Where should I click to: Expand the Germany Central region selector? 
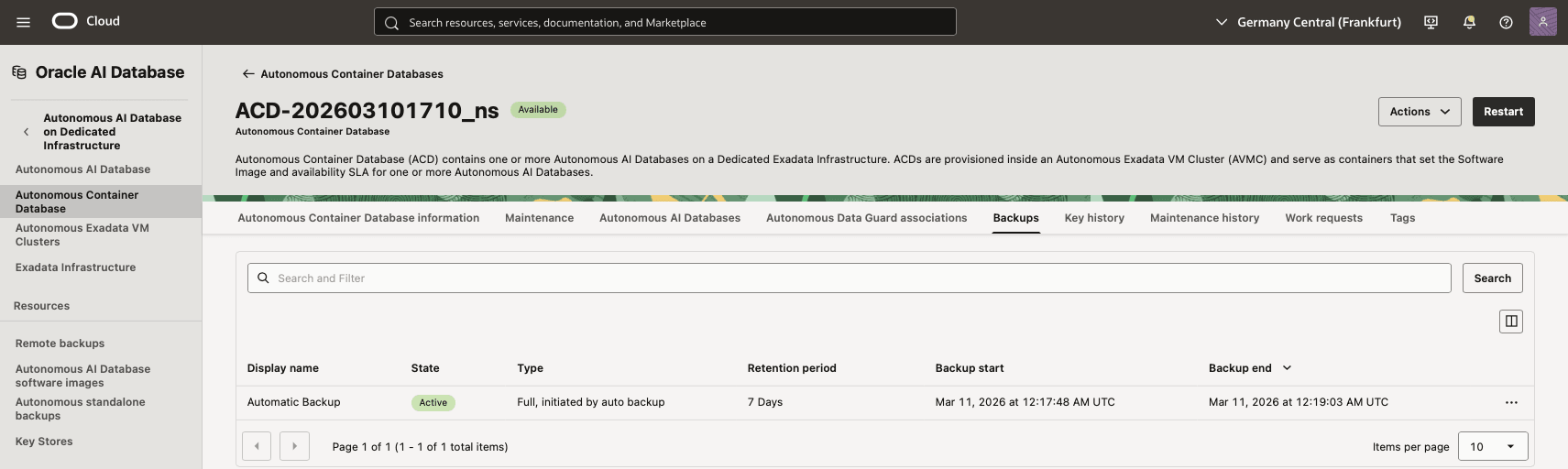click(1308, 22)
